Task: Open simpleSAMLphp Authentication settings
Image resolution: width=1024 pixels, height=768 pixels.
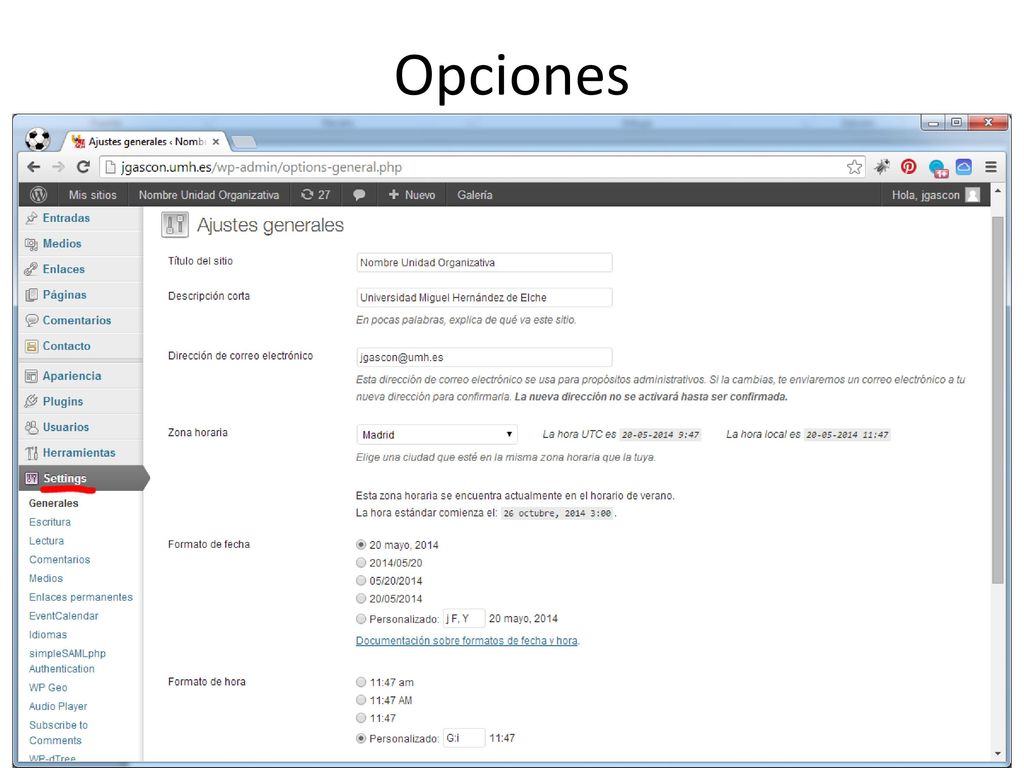Action: 67,661
